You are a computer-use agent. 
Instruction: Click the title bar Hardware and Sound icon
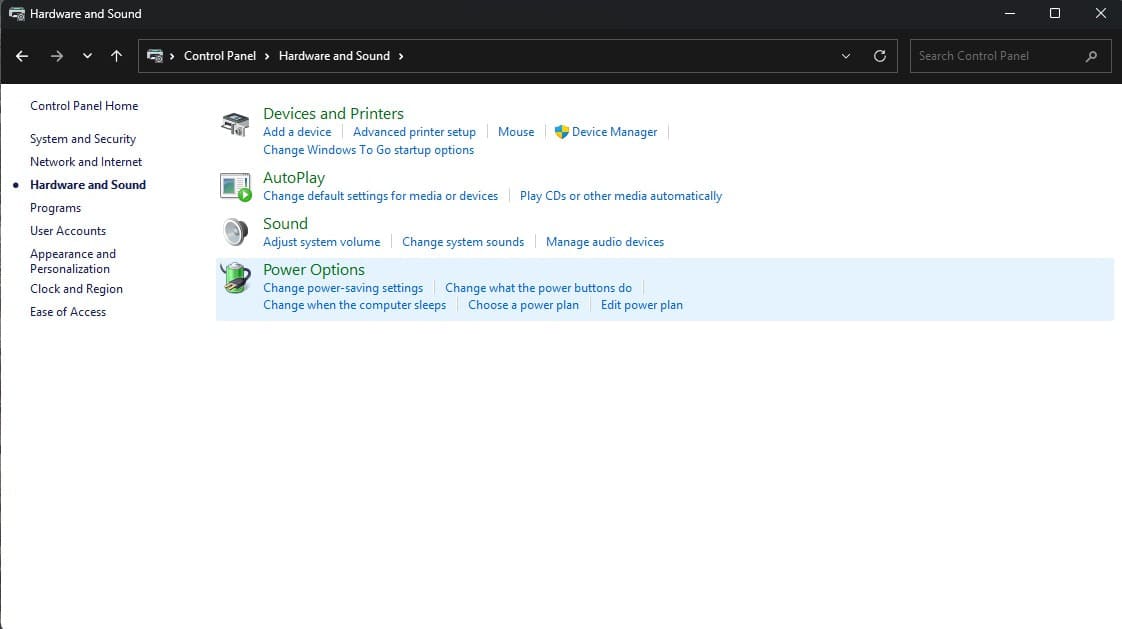(16, 14)
